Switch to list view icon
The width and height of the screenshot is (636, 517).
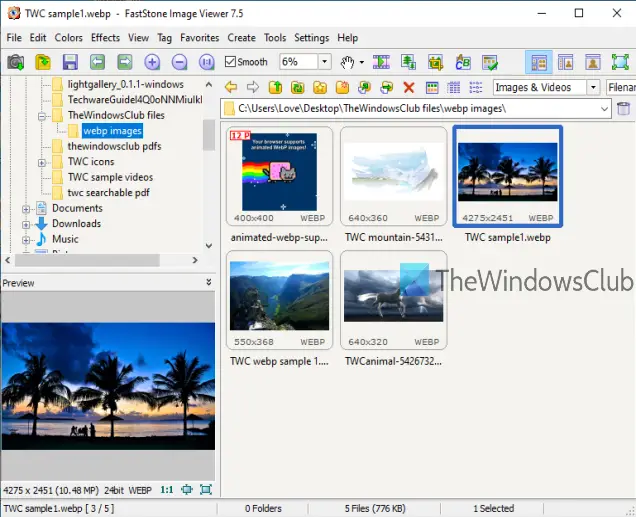pos(475,87)
